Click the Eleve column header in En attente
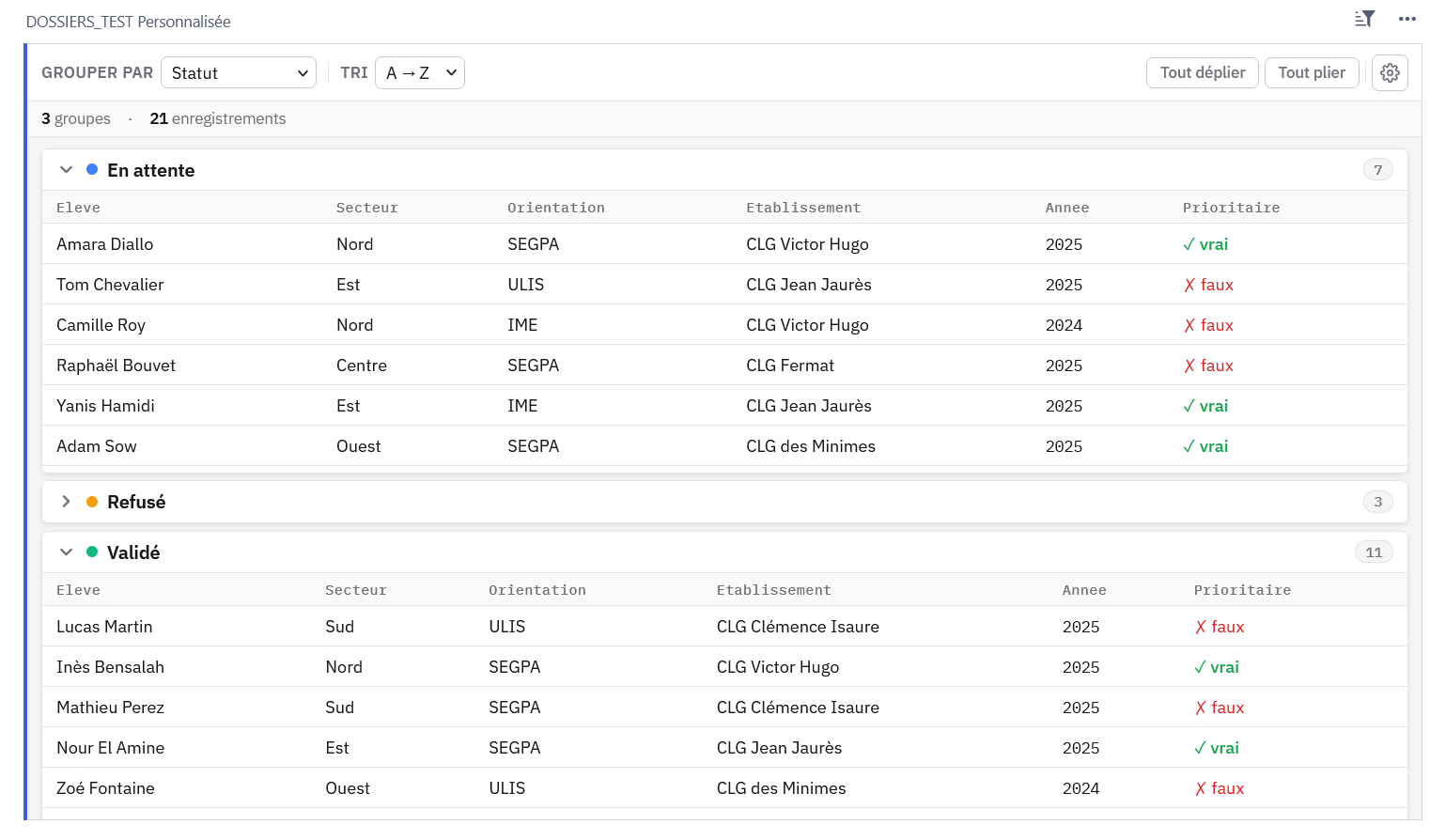 click(x=78, y=208)
